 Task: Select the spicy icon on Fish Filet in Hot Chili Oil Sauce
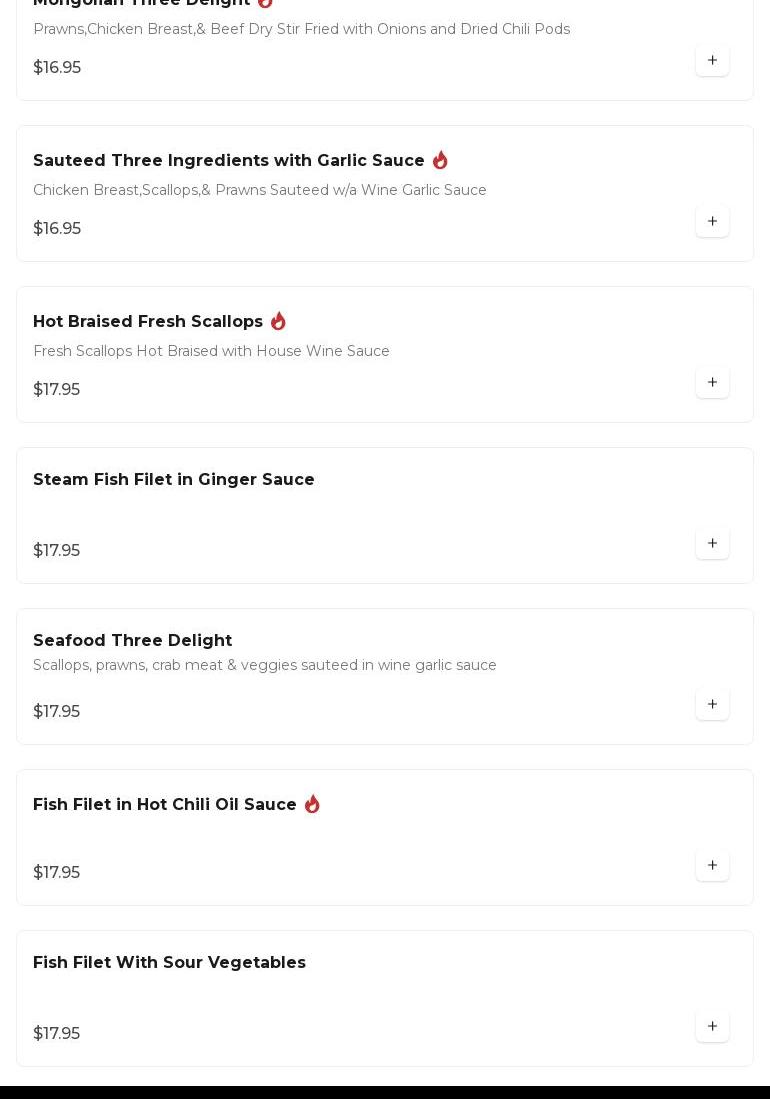tap(312, 804)
